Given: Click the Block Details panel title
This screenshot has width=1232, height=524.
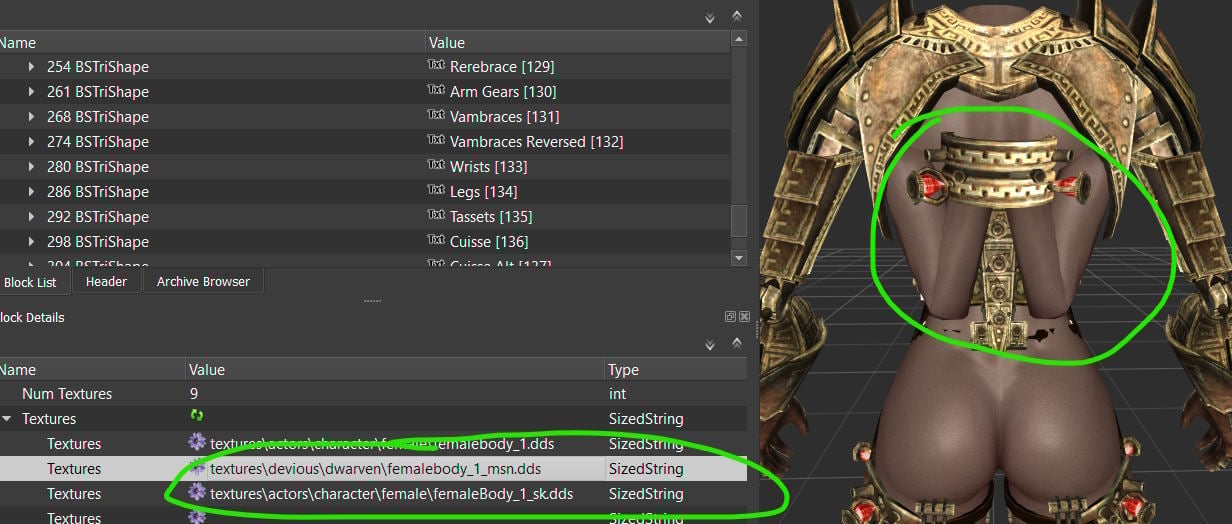Looking at the screenshot, I should [32, 317].
